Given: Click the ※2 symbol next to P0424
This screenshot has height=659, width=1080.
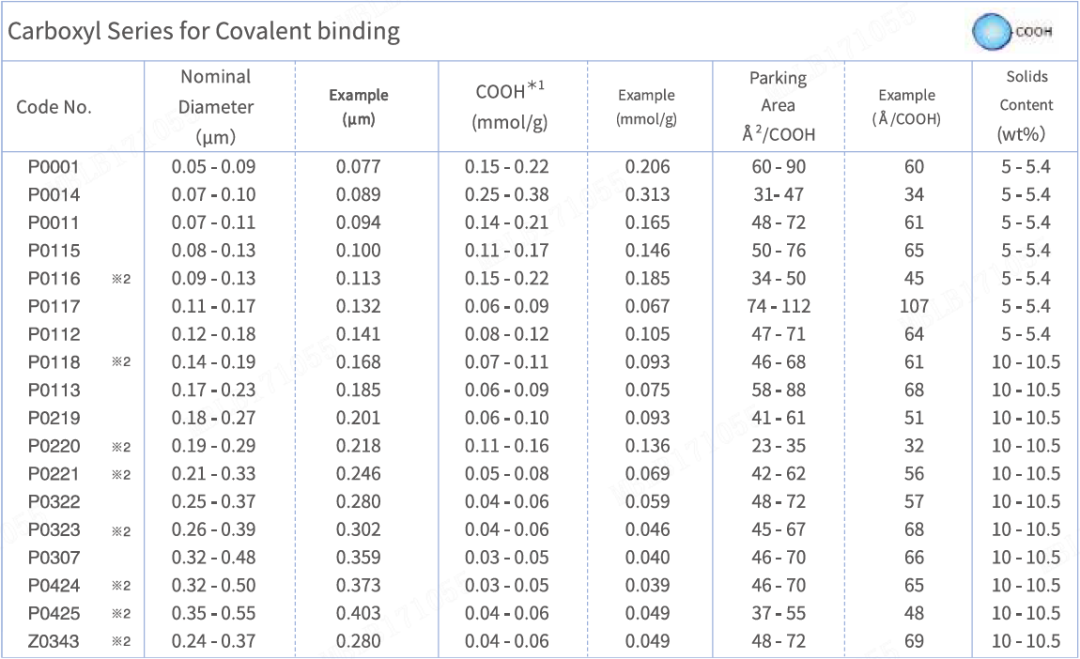Looking at the screenshot, I should pyautogui.click(x=121, y=586).
